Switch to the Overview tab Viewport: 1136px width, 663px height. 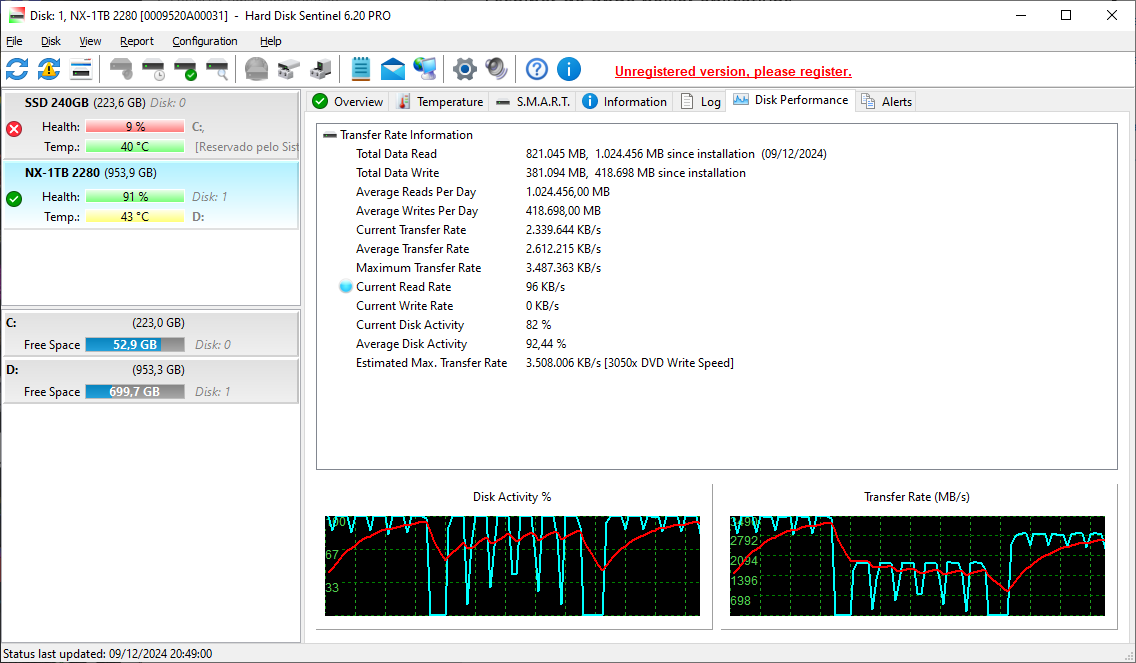[x=348, y=101]
